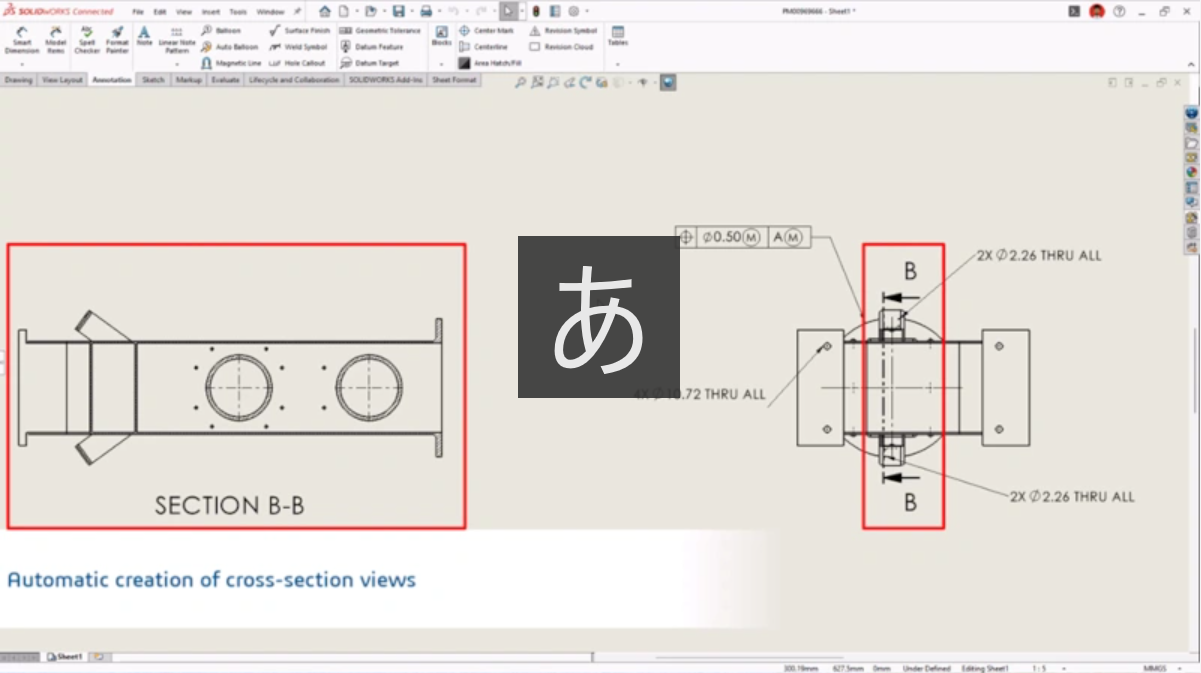
Task: Click the Sheet1 tab at the bottom
Action: tap(65, 657)
